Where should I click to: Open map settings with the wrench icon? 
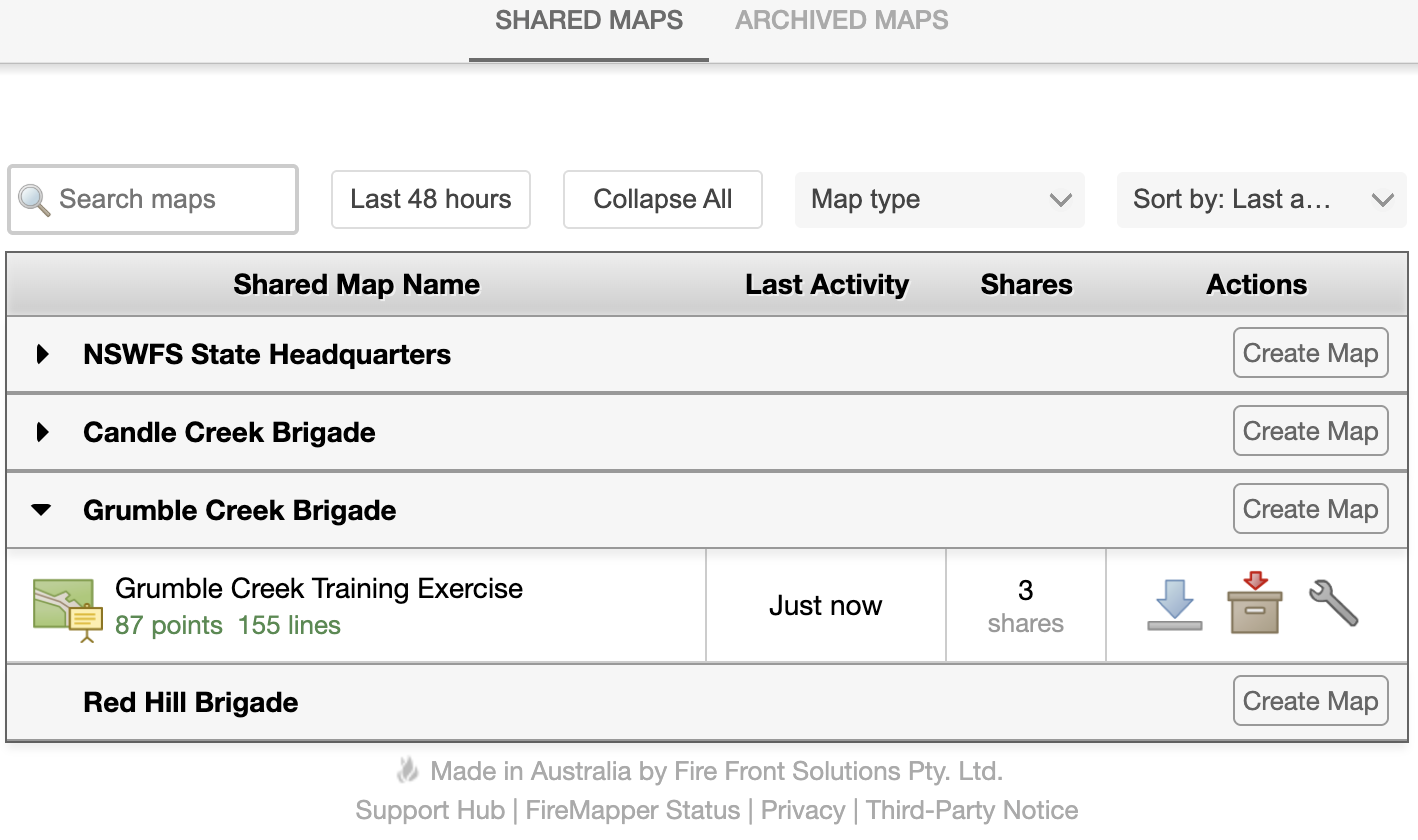(1333, 603)
